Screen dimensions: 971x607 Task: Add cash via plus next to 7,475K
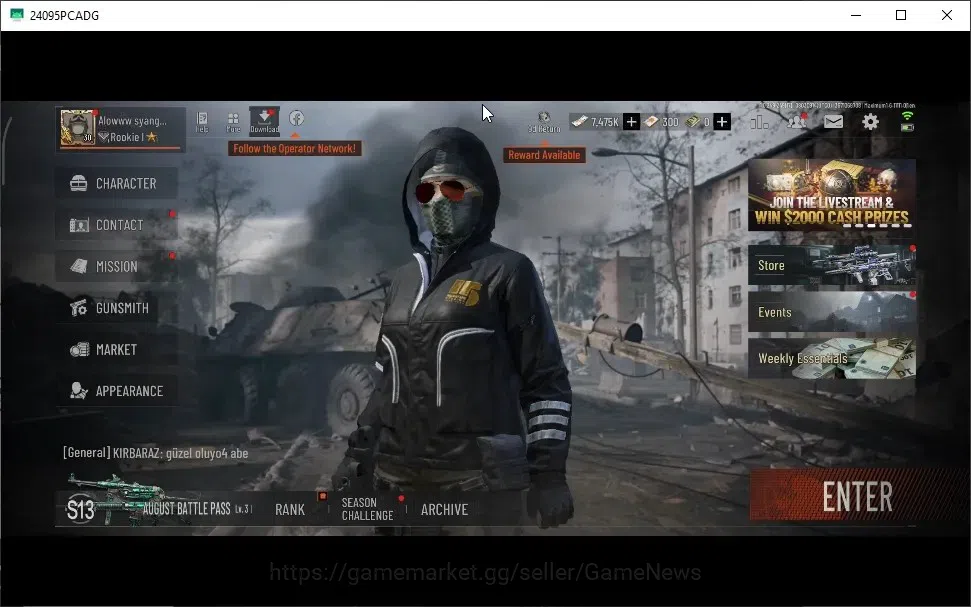click(x=631, y=121)
